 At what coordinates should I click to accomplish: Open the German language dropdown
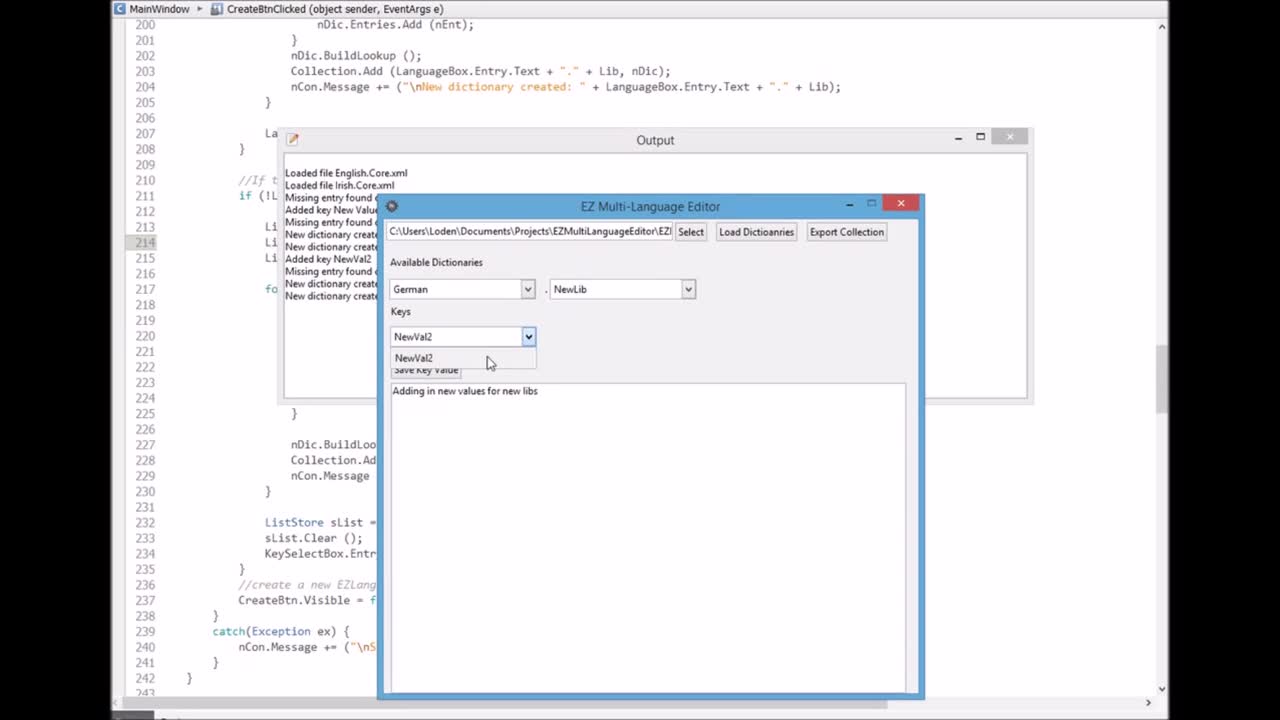[x=527, y=289]
